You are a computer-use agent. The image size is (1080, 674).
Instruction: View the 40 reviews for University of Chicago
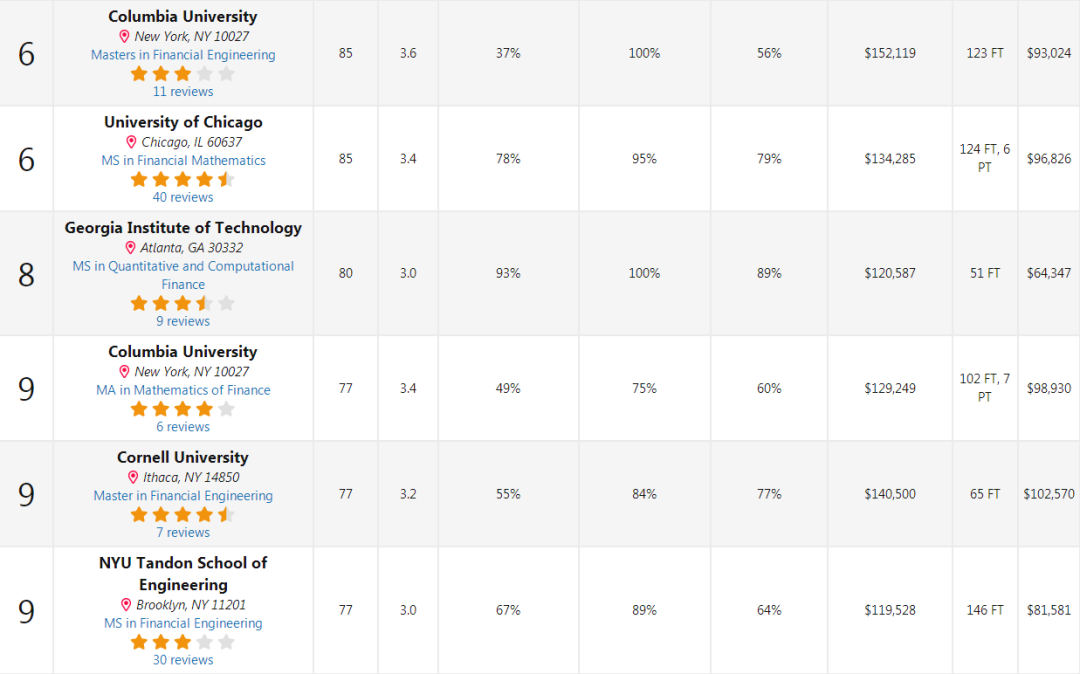pos(183,198)
